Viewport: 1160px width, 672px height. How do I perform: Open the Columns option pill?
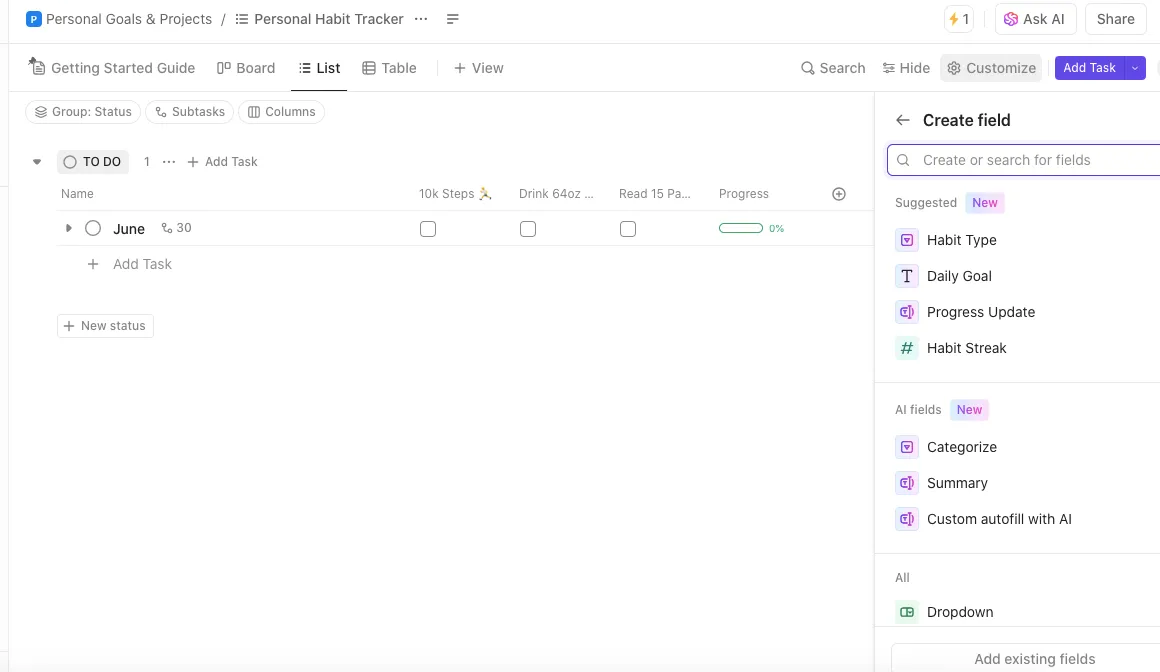click(281, 112)
